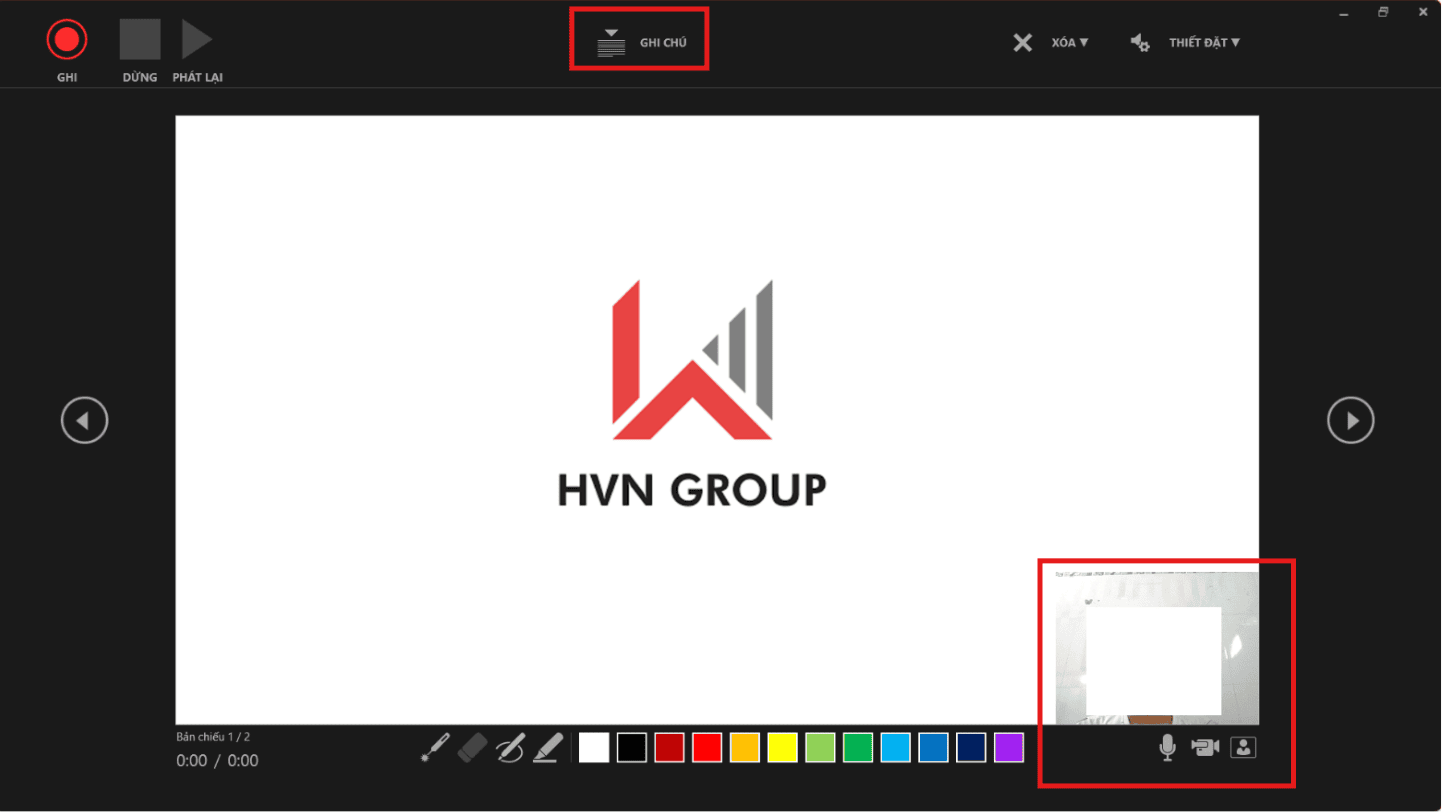
Task: Pick the bright red ink color
Action: (707, 747)
